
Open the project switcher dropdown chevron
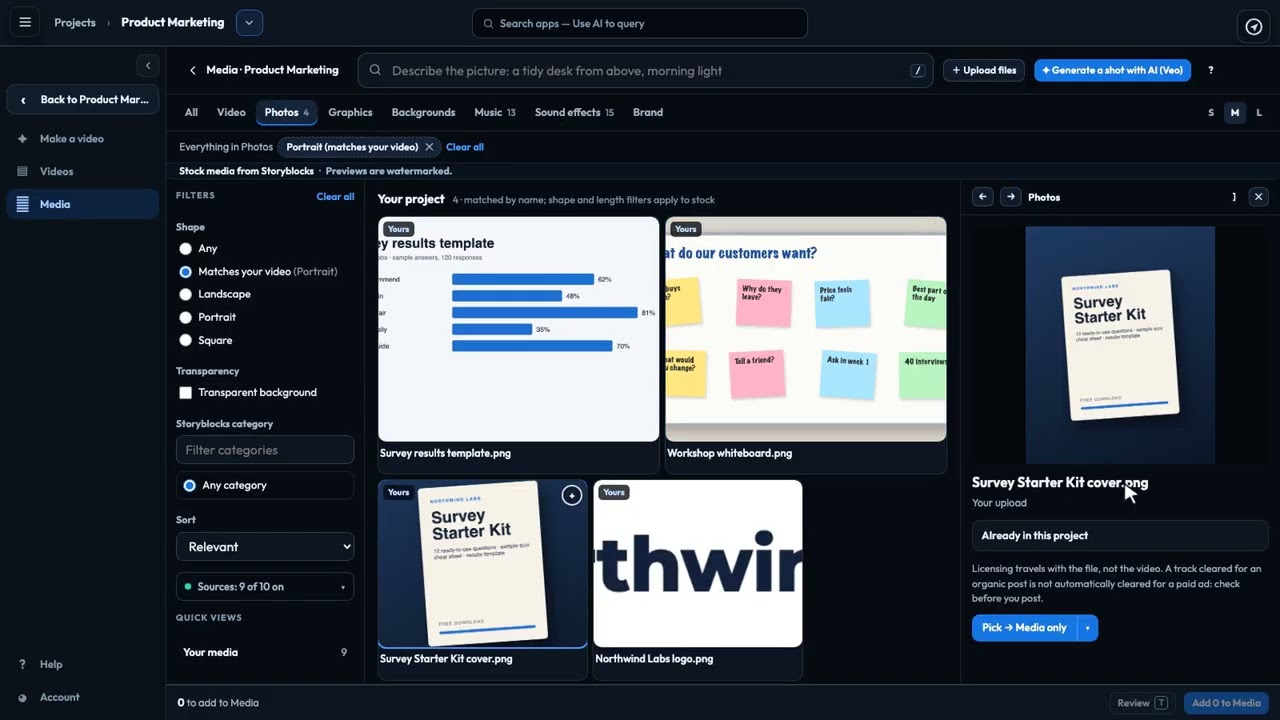(x=249, y=22)
